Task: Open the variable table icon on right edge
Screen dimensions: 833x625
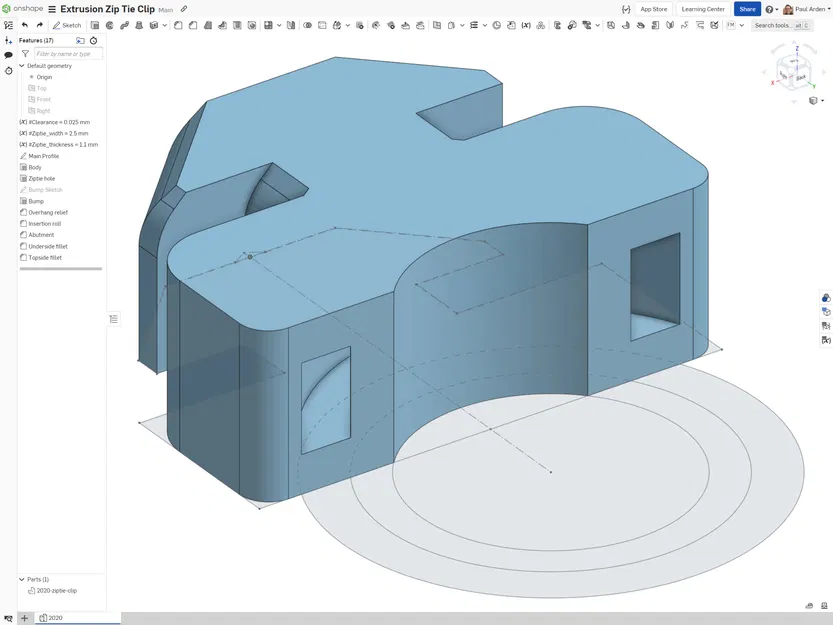Action: point(826,340)
